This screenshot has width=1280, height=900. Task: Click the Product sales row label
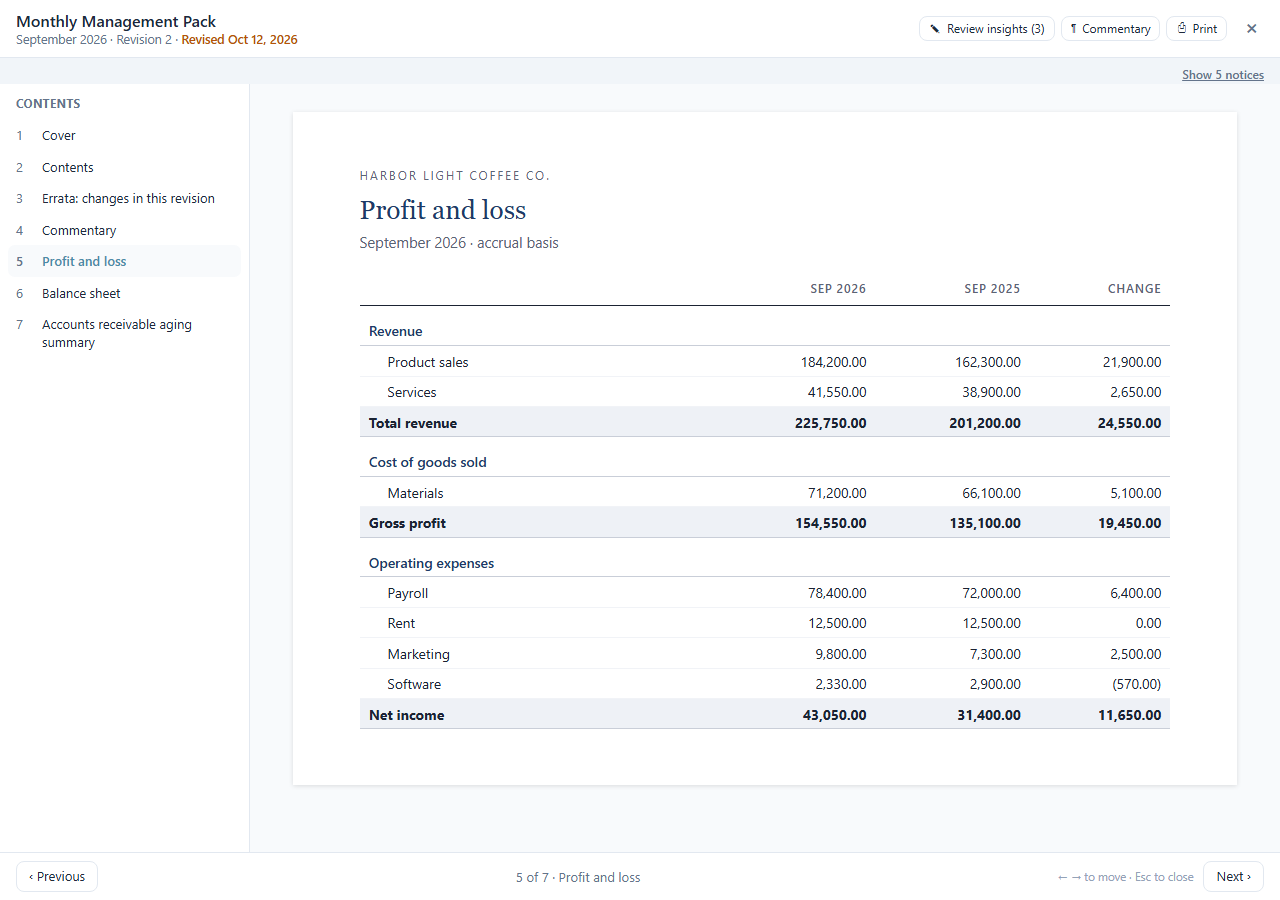coord(428,362)
